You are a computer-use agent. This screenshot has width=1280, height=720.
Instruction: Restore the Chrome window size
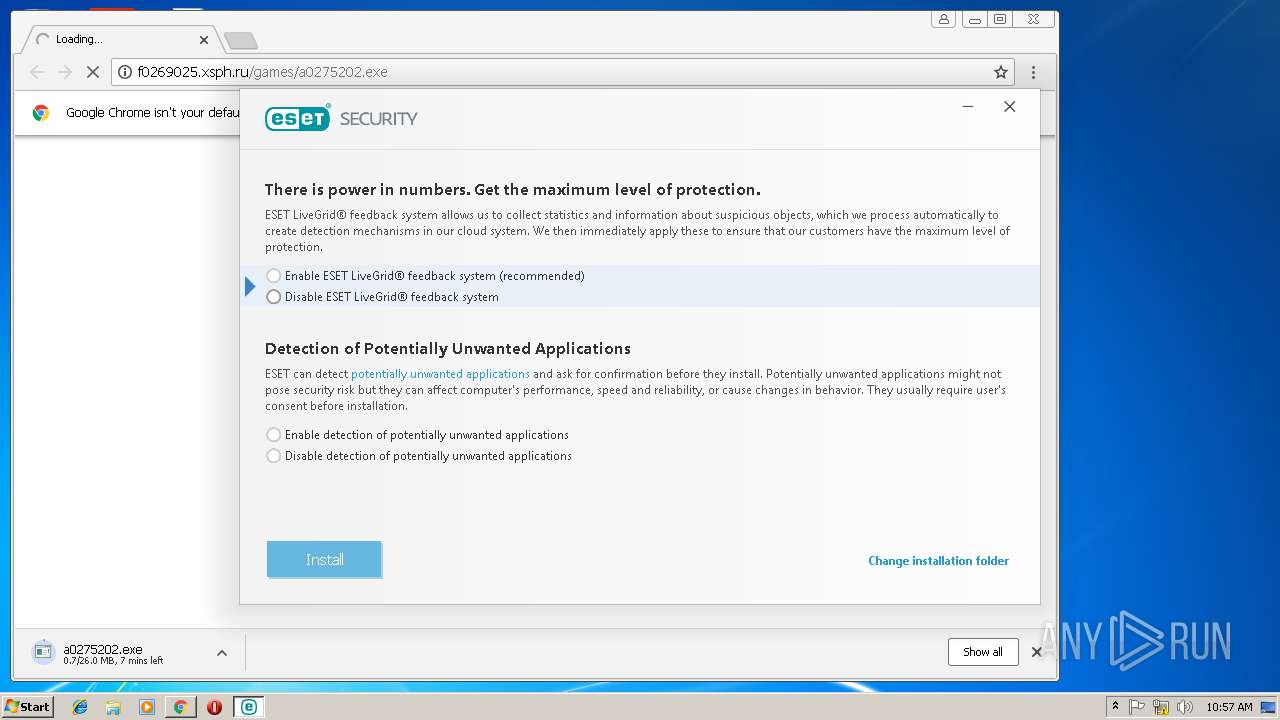tap(999, 19)
